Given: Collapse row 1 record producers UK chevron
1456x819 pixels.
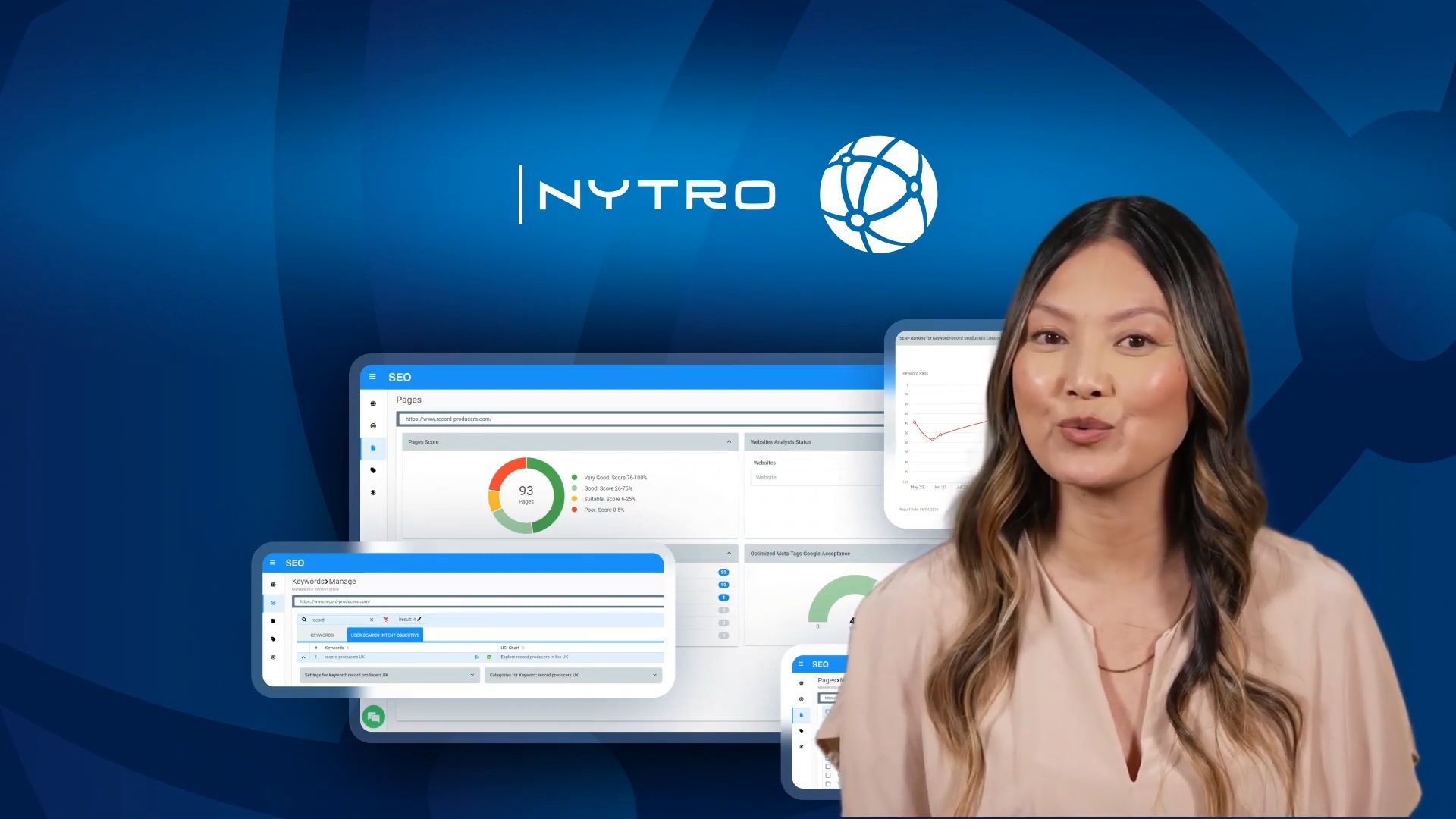Looking at the screenshot, I should pos(303,657).
